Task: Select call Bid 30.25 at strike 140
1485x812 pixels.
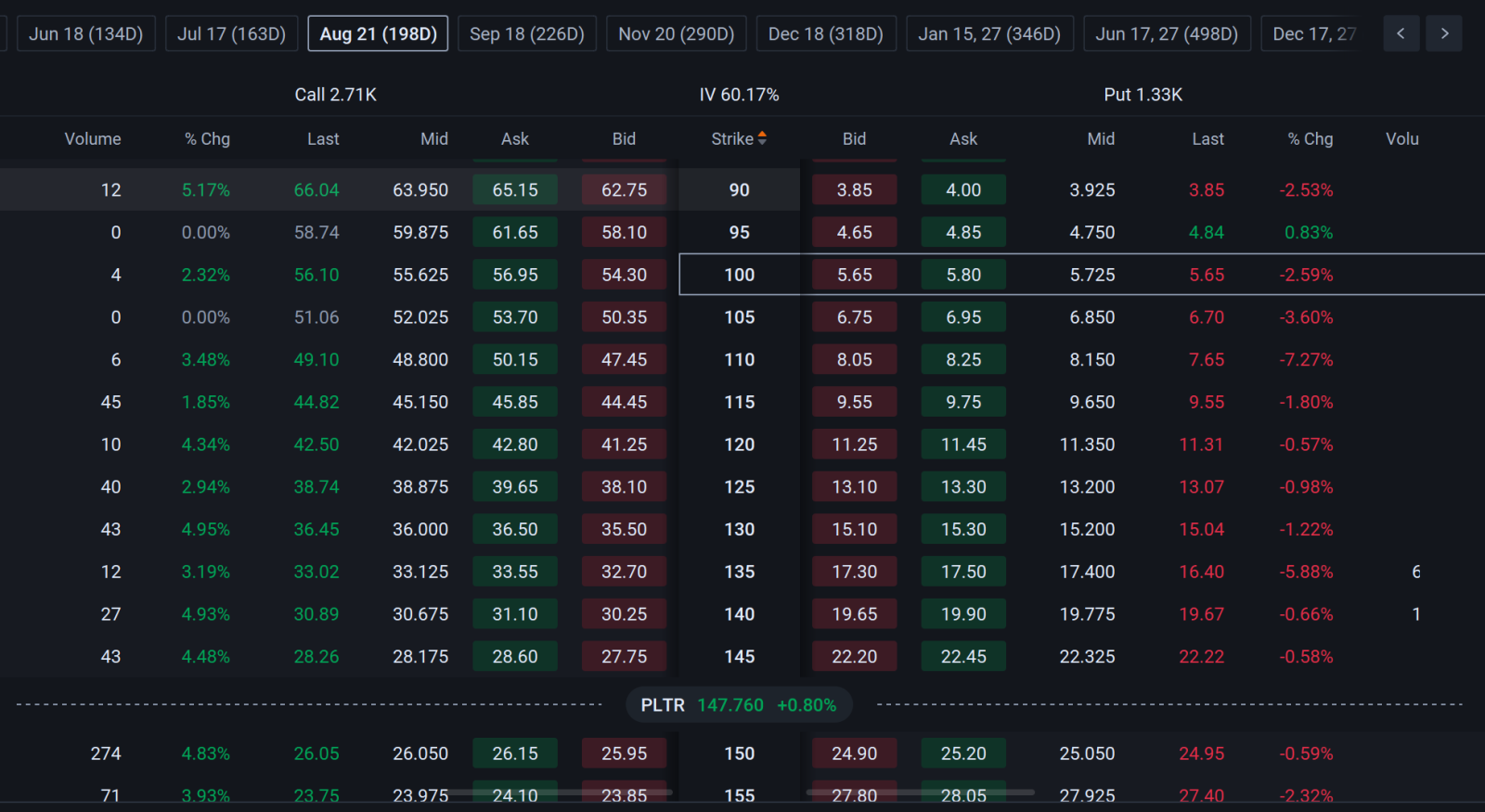Action: [624, 613]
